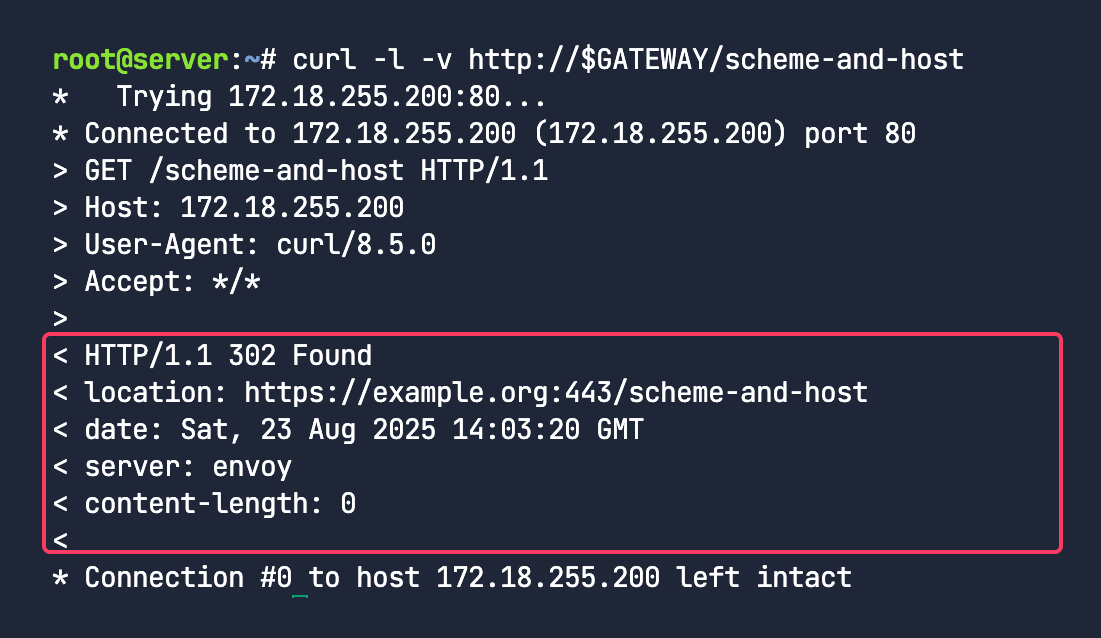This screenshot has height=638, width=1101.
Task: Click the Trying 172.18.255.200:80 line
Action: tap(331, 97)
